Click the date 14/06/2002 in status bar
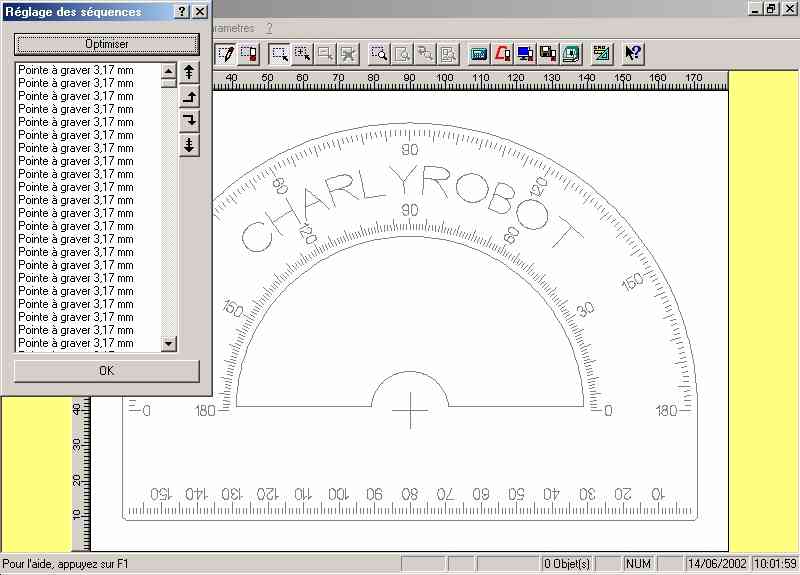Viewport: 800px width, 575px height. point(717,564)
